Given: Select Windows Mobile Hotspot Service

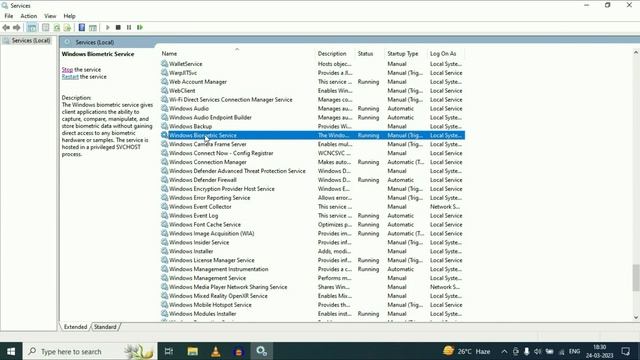Looking at the screenshot, I should click(x=312, y=305).
